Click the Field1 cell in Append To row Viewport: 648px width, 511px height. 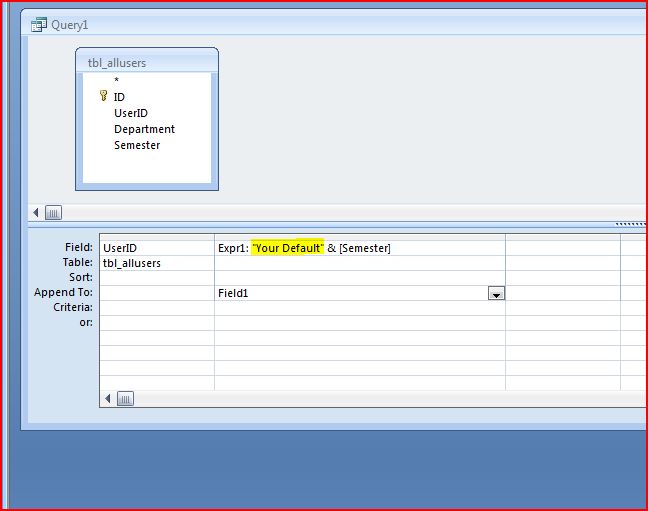351,293
